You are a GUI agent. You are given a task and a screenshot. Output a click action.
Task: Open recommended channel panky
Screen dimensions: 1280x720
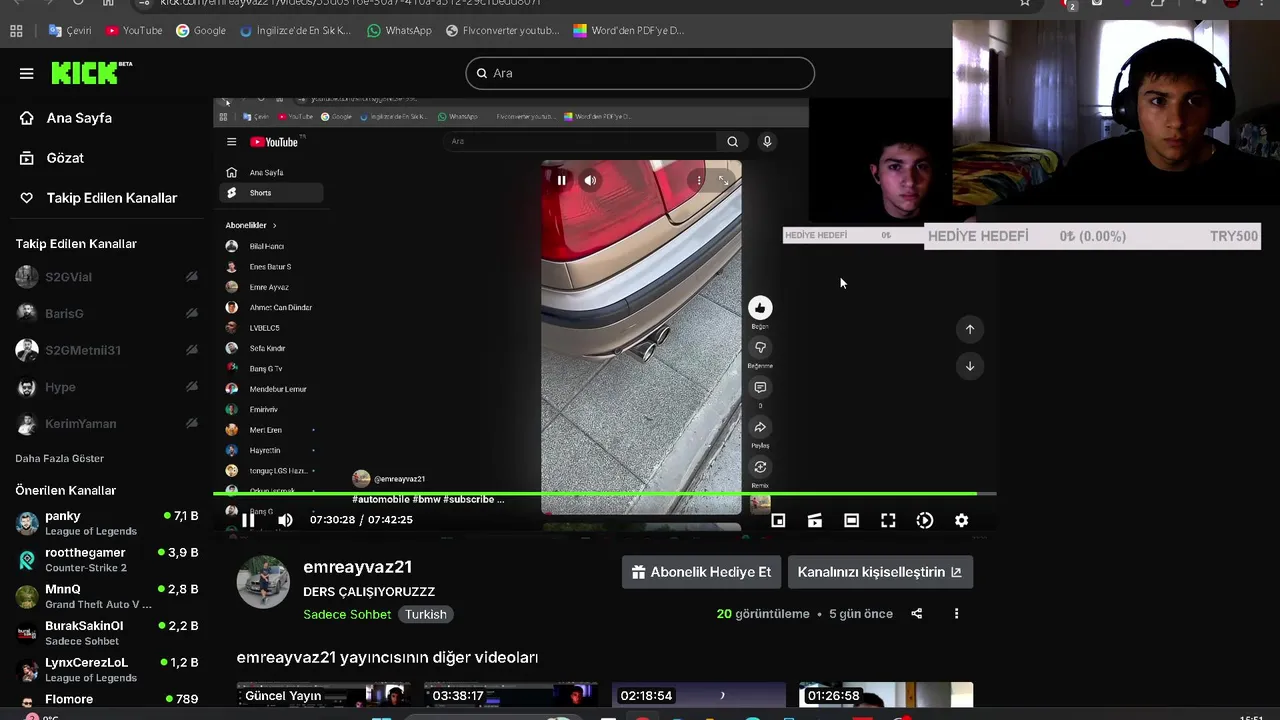click(108, 522)
